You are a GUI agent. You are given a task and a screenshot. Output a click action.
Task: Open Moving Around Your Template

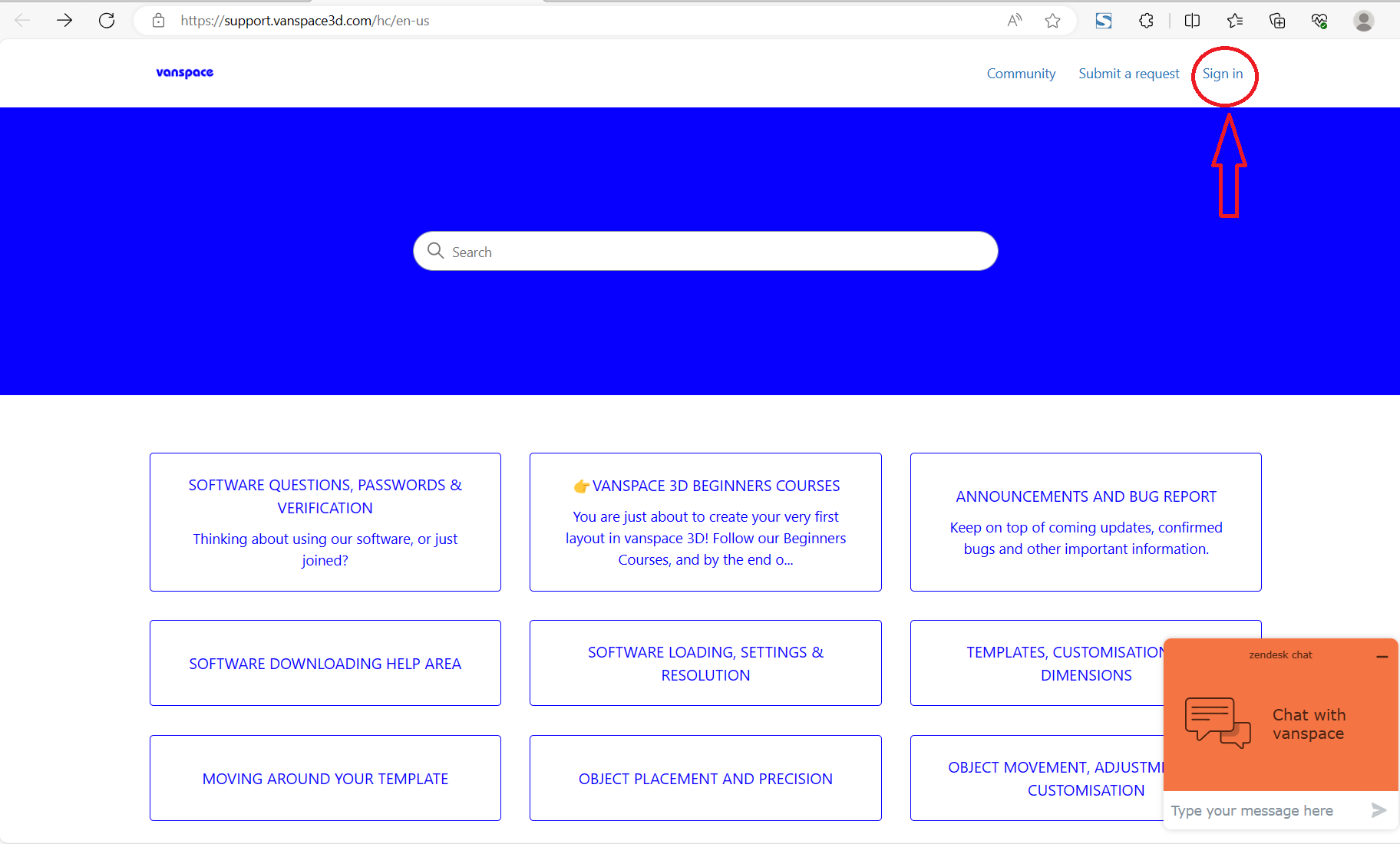pos(325,778)
